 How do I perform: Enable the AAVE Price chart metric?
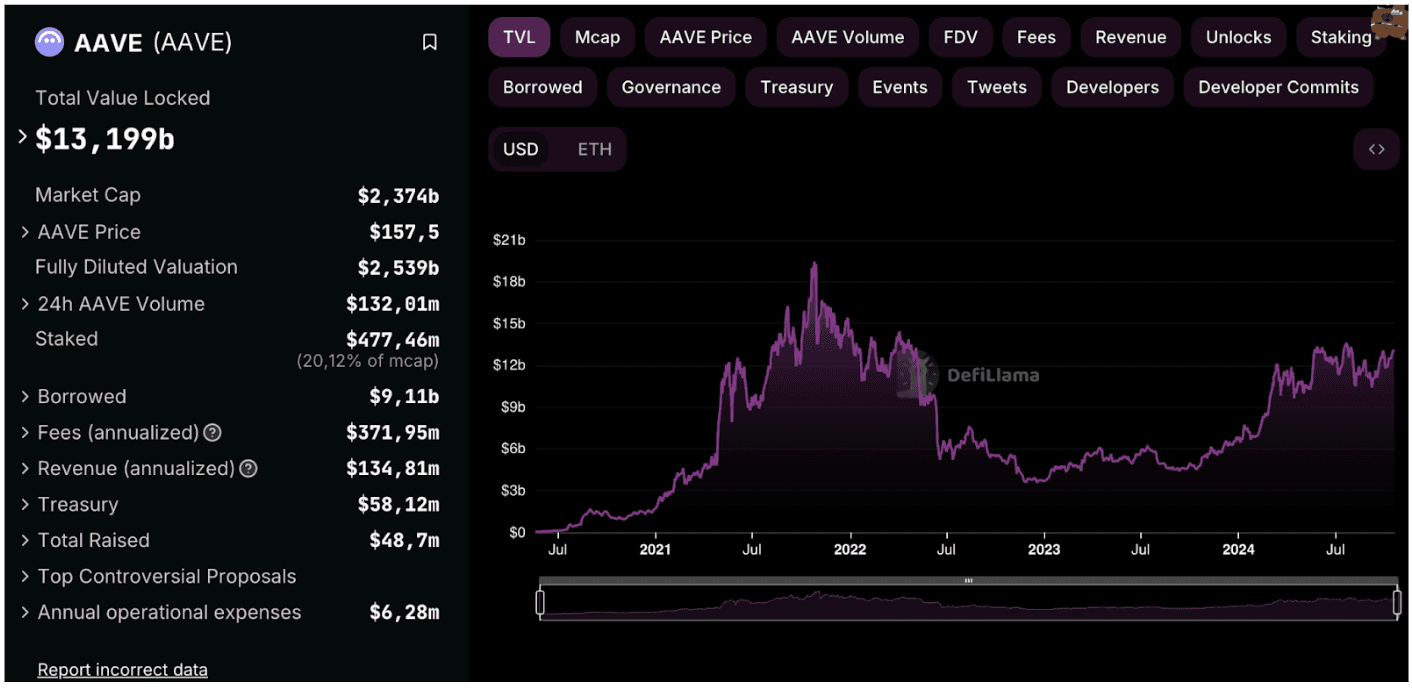pos(705,38)
